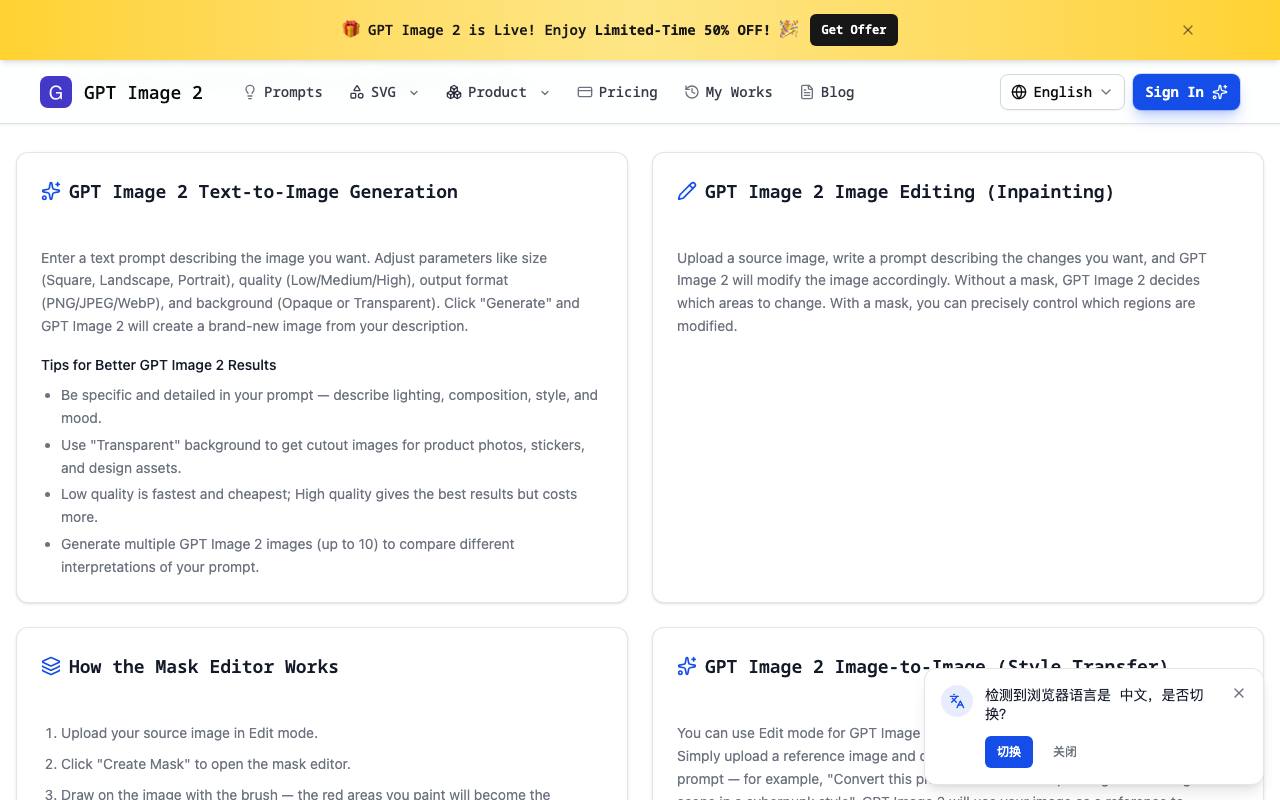Click "检测到浏览器语言是 中文" popup message
Screen dimensions: 1280x800
(x=1094, y=704)
